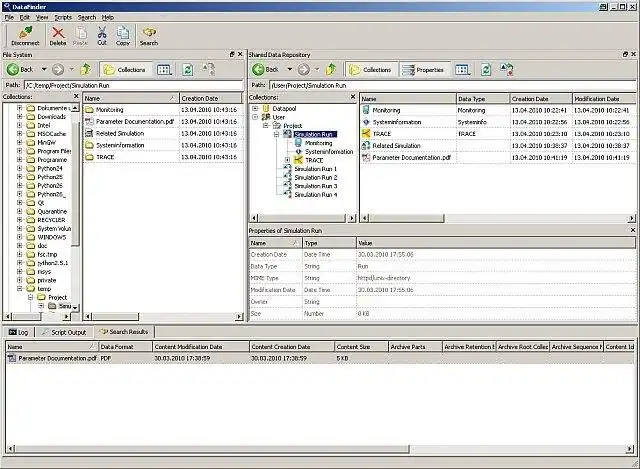
Task: Sort repository list by Modification Date
Action: tap(604, 99)
